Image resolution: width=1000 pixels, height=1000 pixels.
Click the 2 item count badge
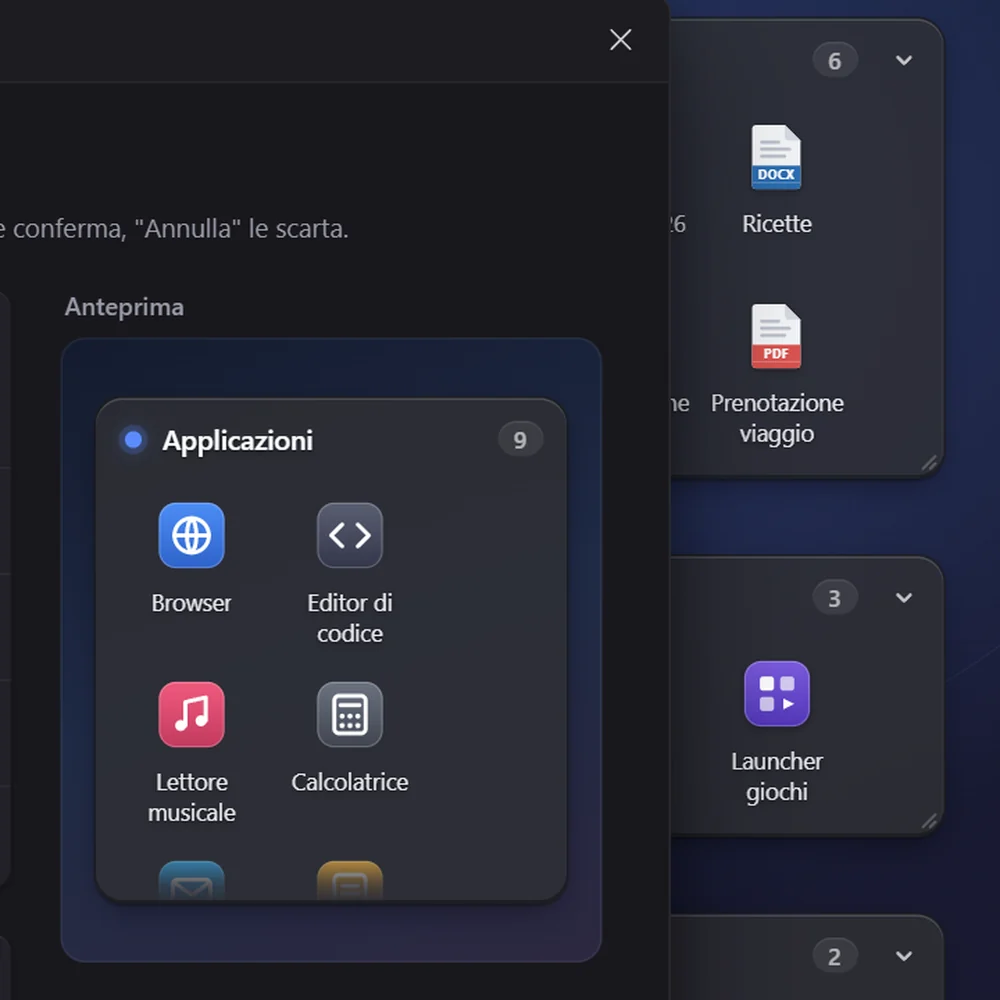(x=835, y=957)
